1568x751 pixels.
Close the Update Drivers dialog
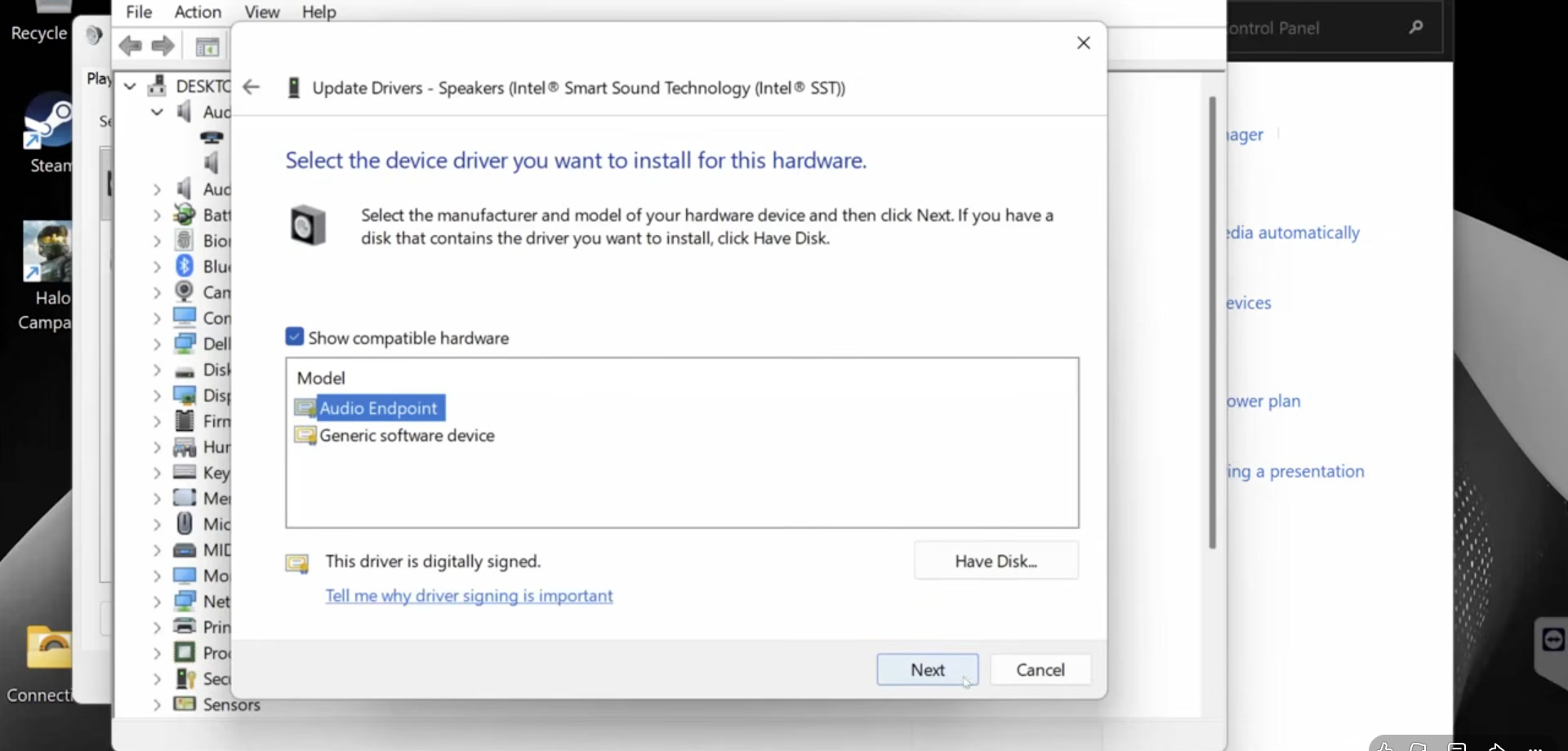(1084, 42)
